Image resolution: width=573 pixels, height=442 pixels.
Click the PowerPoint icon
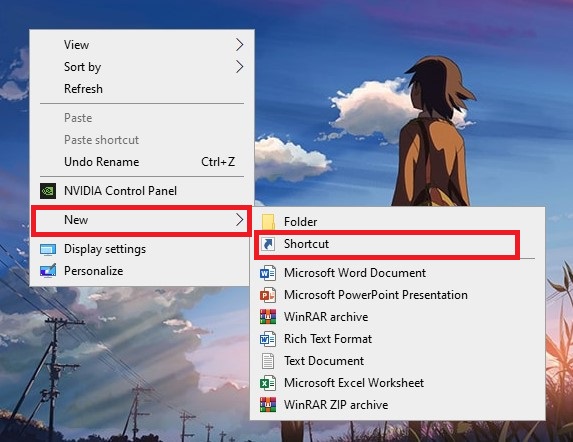click(x=268, y=295)
